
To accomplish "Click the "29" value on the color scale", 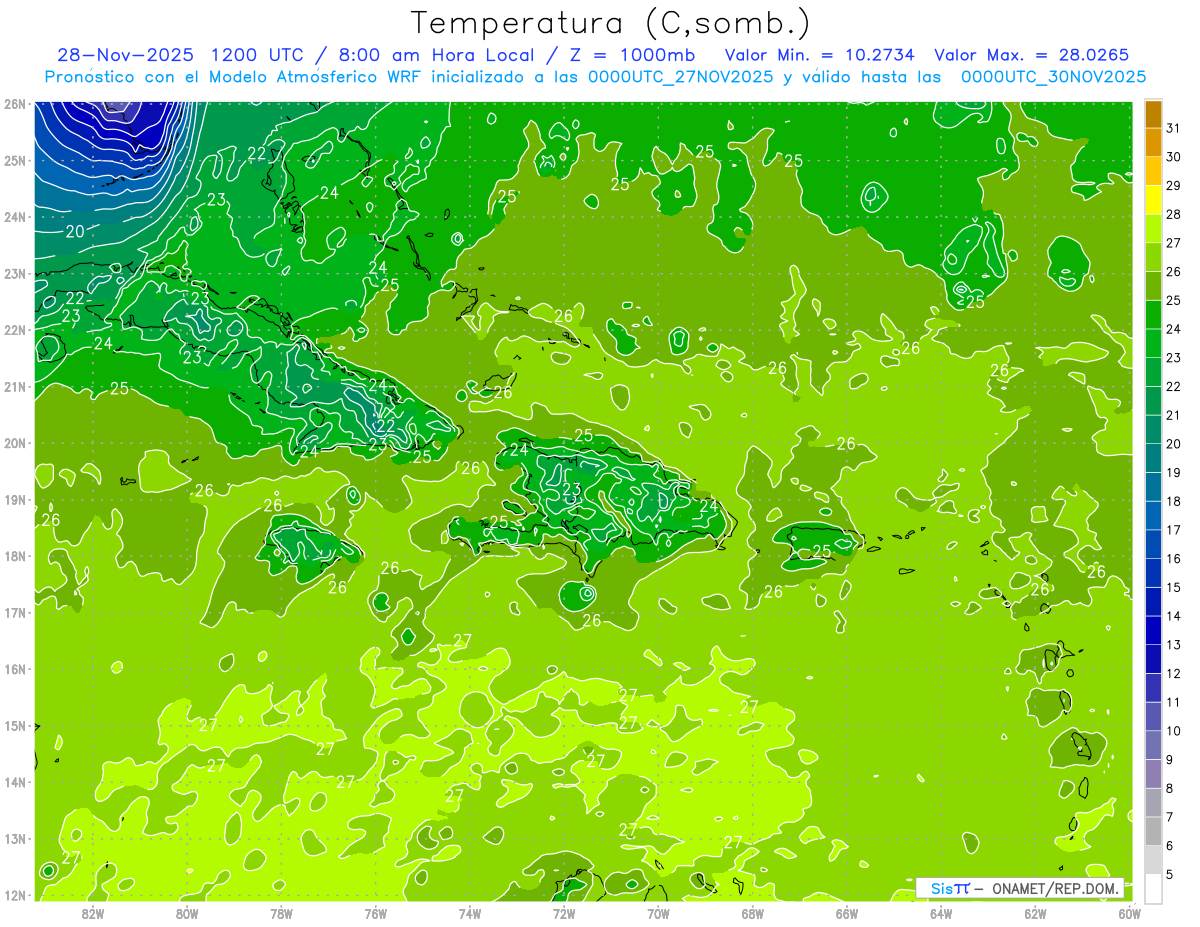I will click(1174, 186).
